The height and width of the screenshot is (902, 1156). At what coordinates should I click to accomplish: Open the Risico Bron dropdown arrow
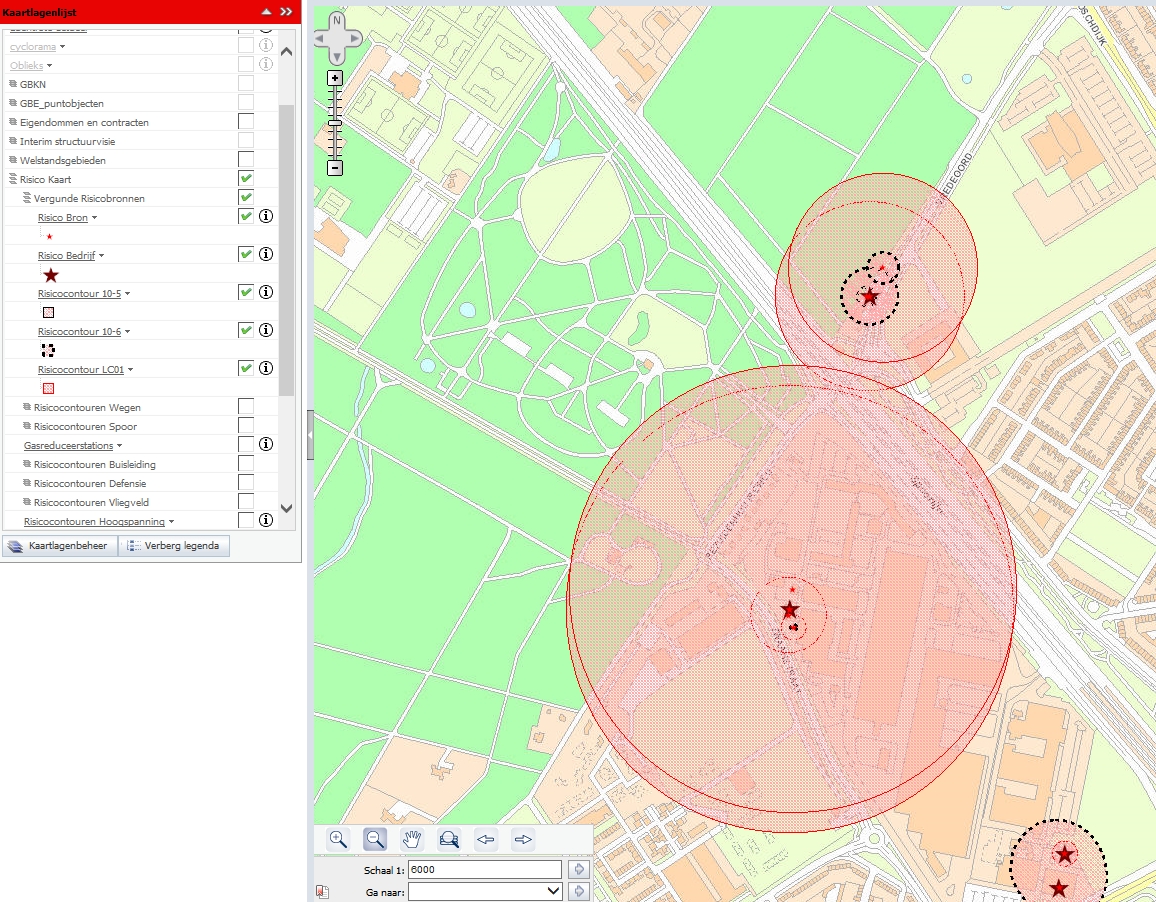(94, 218)
